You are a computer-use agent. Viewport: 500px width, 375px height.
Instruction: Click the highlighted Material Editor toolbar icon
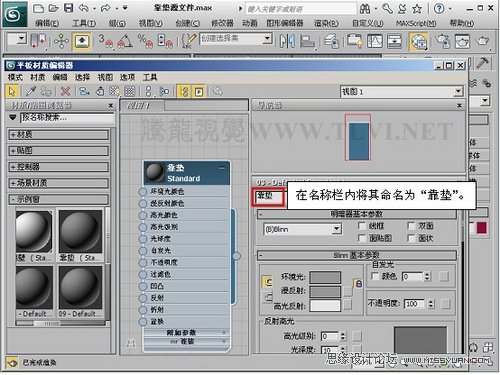[x=419, y=42]
